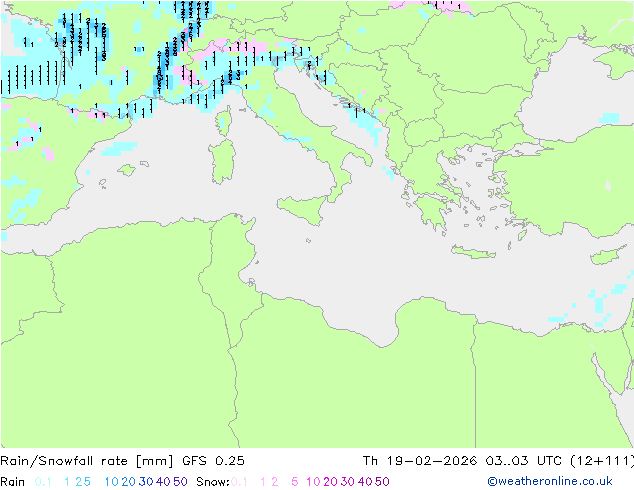Click the rain legend value 50
Viewport: 634px width, 490px height.
pos(180,482)
